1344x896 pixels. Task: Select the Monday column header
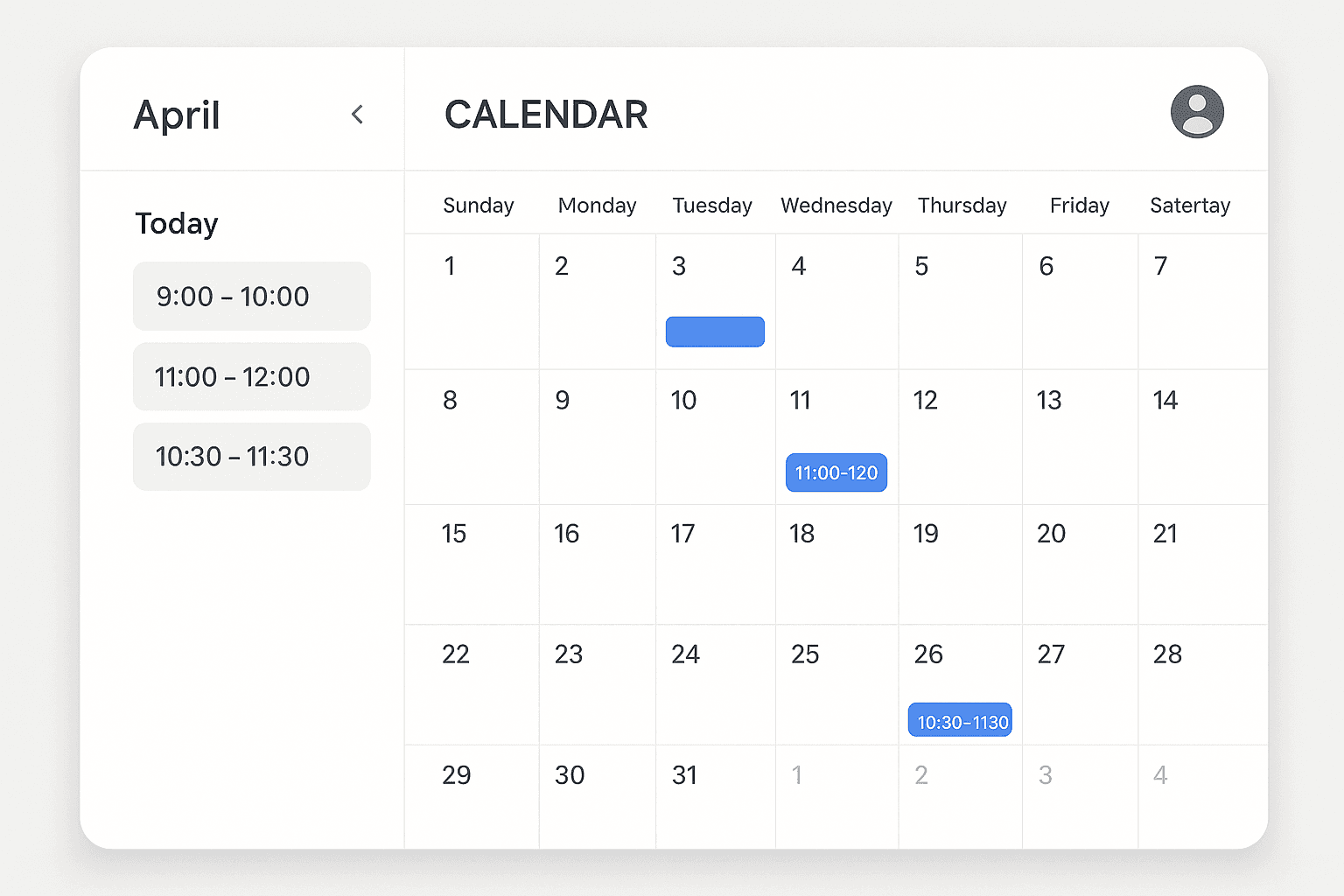(x=597, y=205)
